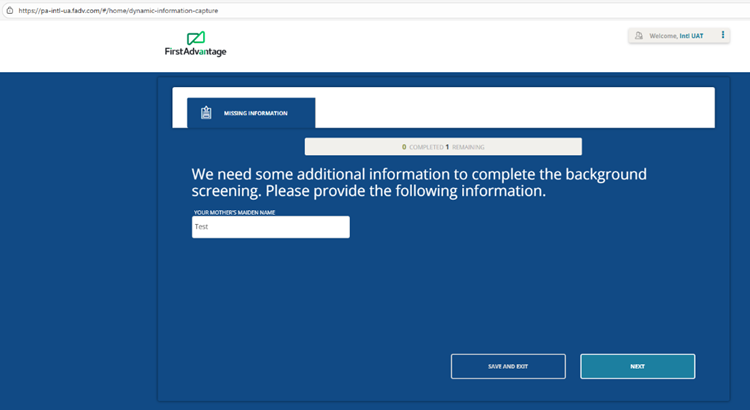Click the green First Advantage logo mark
750x410 pixels.
tap(195, 37)
